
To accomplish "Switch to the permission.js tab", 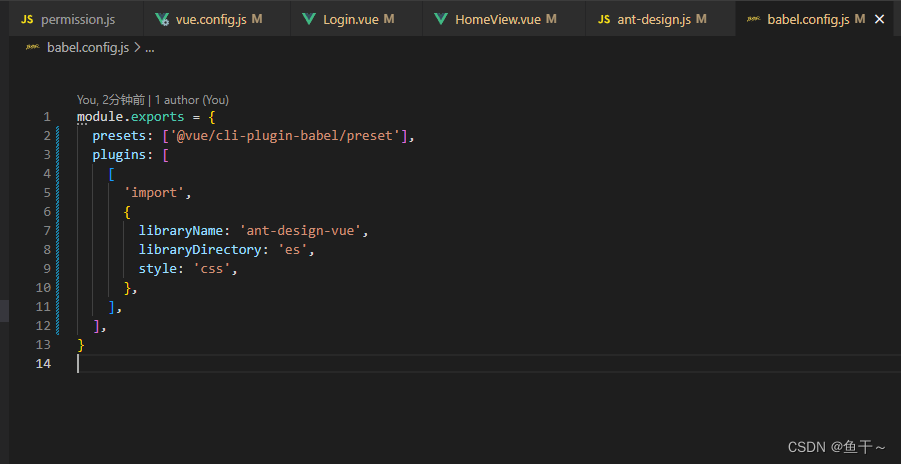I will [78, 20].
